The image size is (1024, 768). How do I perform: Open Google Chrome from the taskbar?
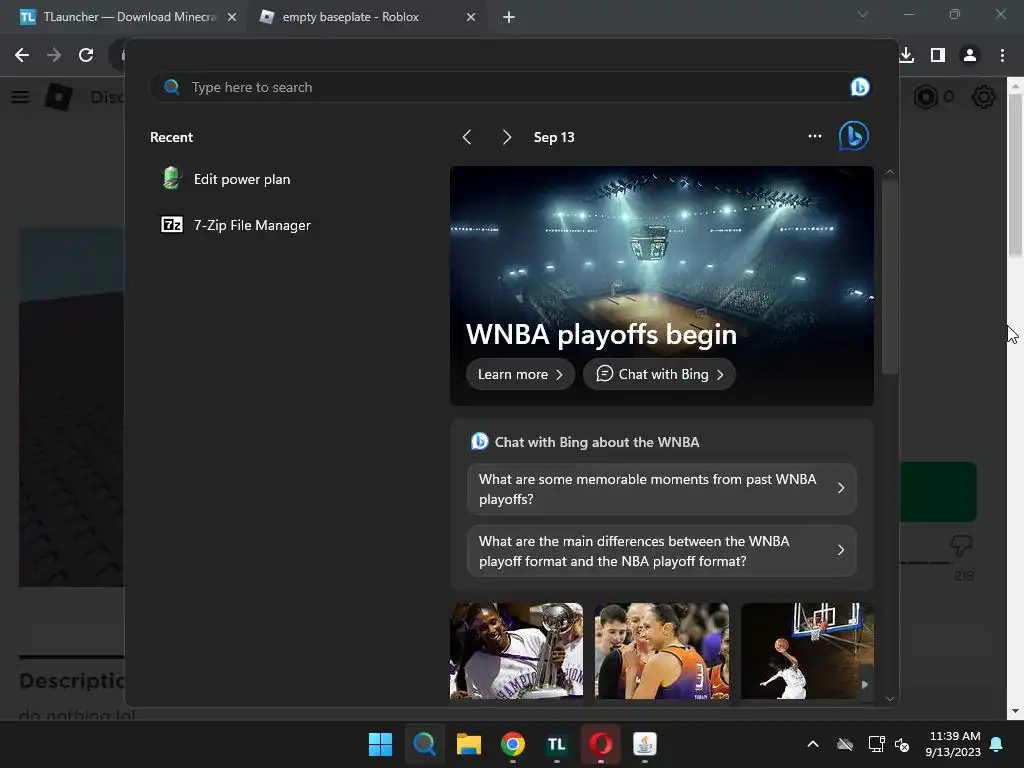click(x=513, y=744)
